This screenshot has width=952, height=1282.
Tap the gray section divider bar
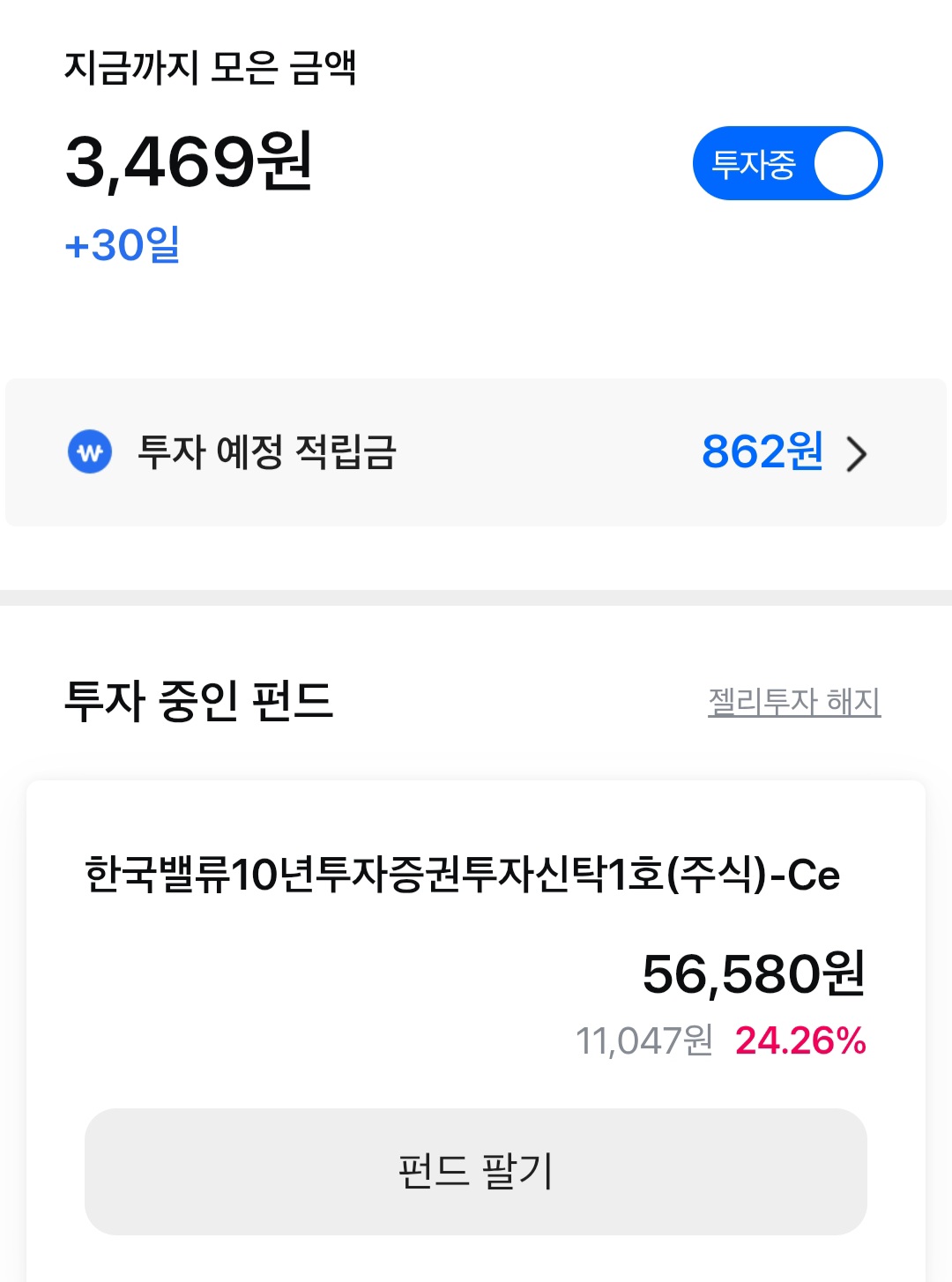[476, 598]
